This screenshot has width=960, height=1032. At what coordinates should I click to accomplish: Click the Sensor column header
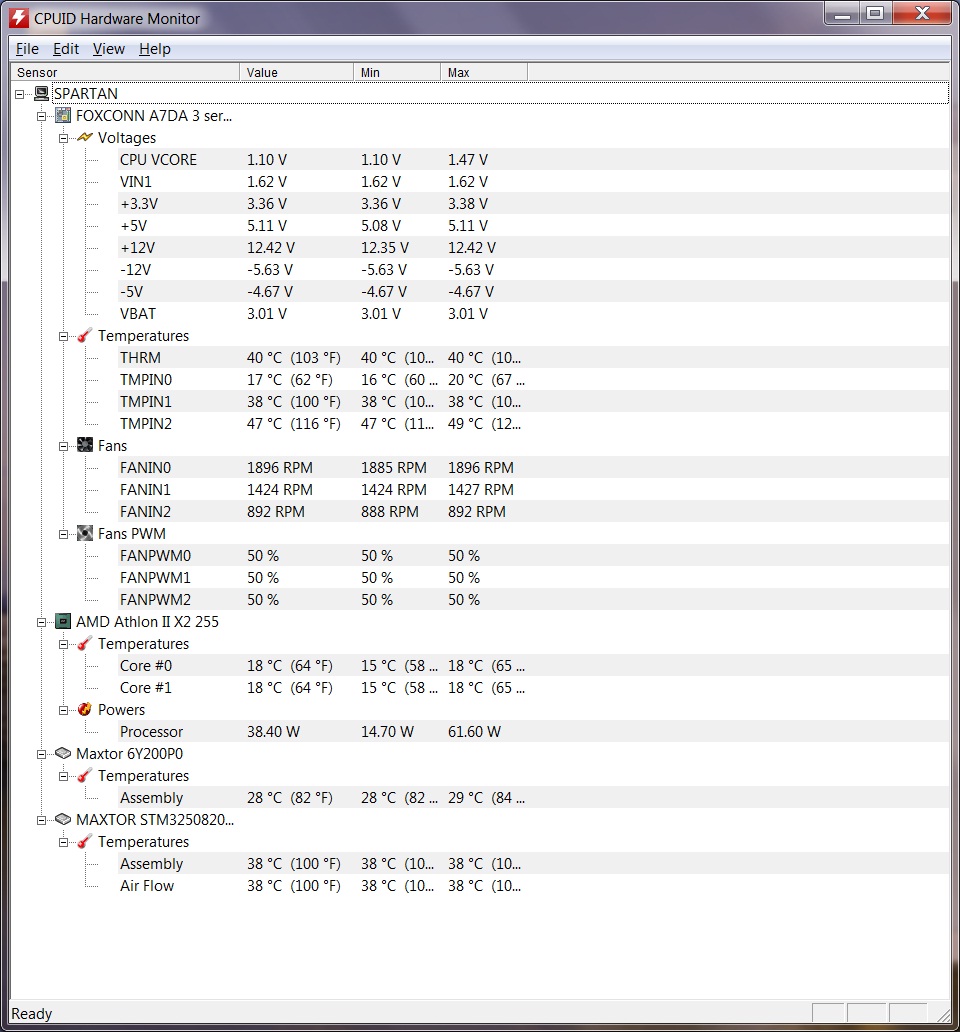pyautogui.click(x=124, y=72)
